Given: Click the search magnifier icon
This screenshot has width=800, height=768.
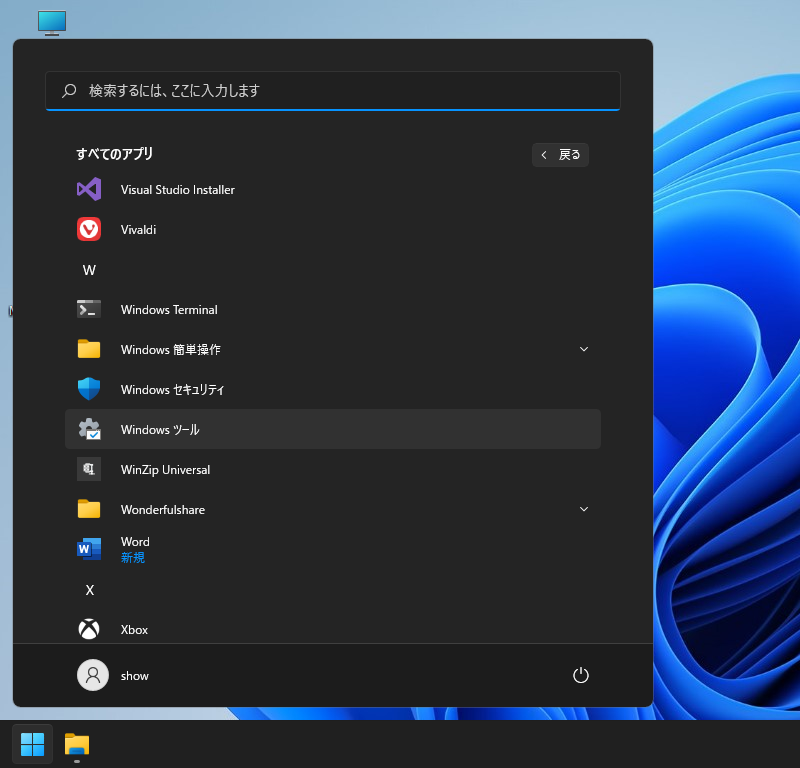Looking at the screenshot, I should click(69, 91).
